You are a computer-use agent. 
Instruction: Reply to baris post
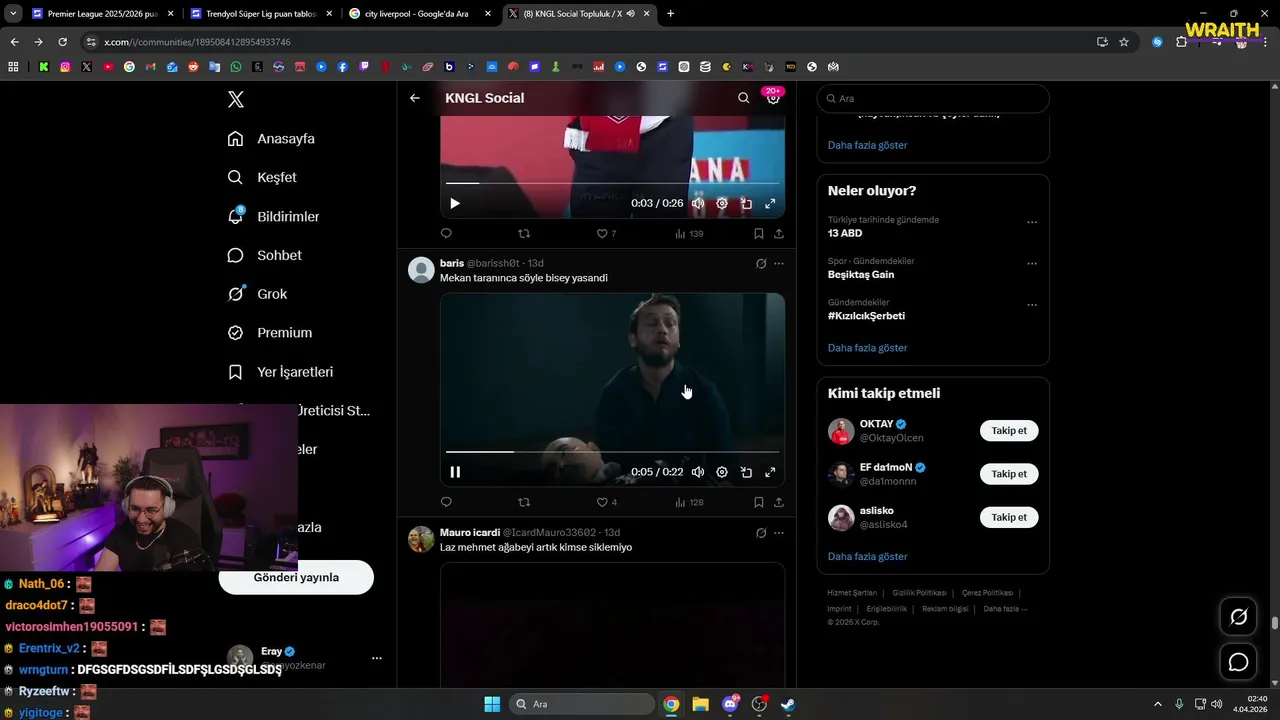pyautogui.click(x=446, y=502)
